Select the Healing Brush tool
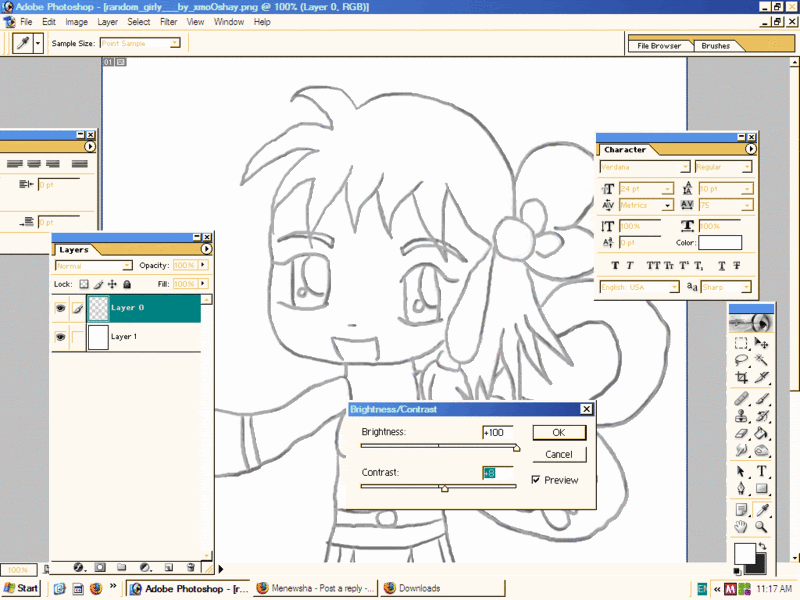The width and height of the screenshot is (800, 600). [741, 398]
